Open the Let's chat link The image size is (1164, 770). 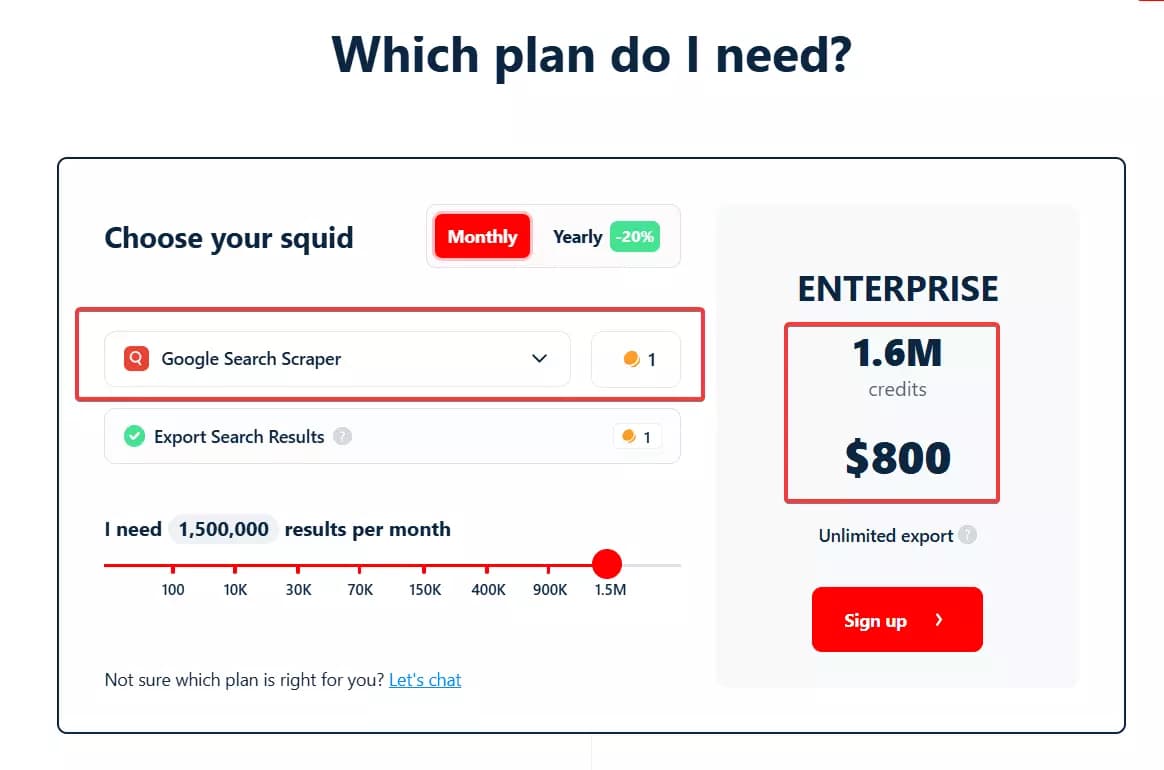[x=425, y=679]
